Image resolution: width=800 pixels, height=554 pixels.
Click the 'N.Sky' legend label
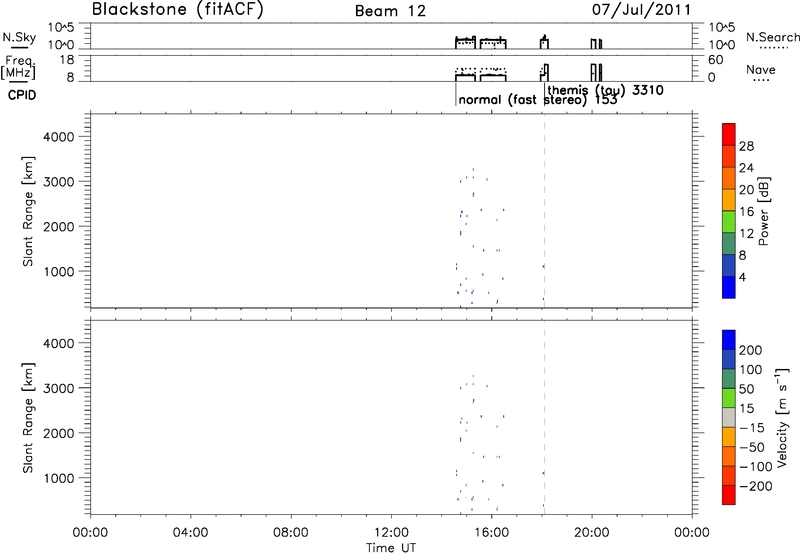click(x=19, y=37)
